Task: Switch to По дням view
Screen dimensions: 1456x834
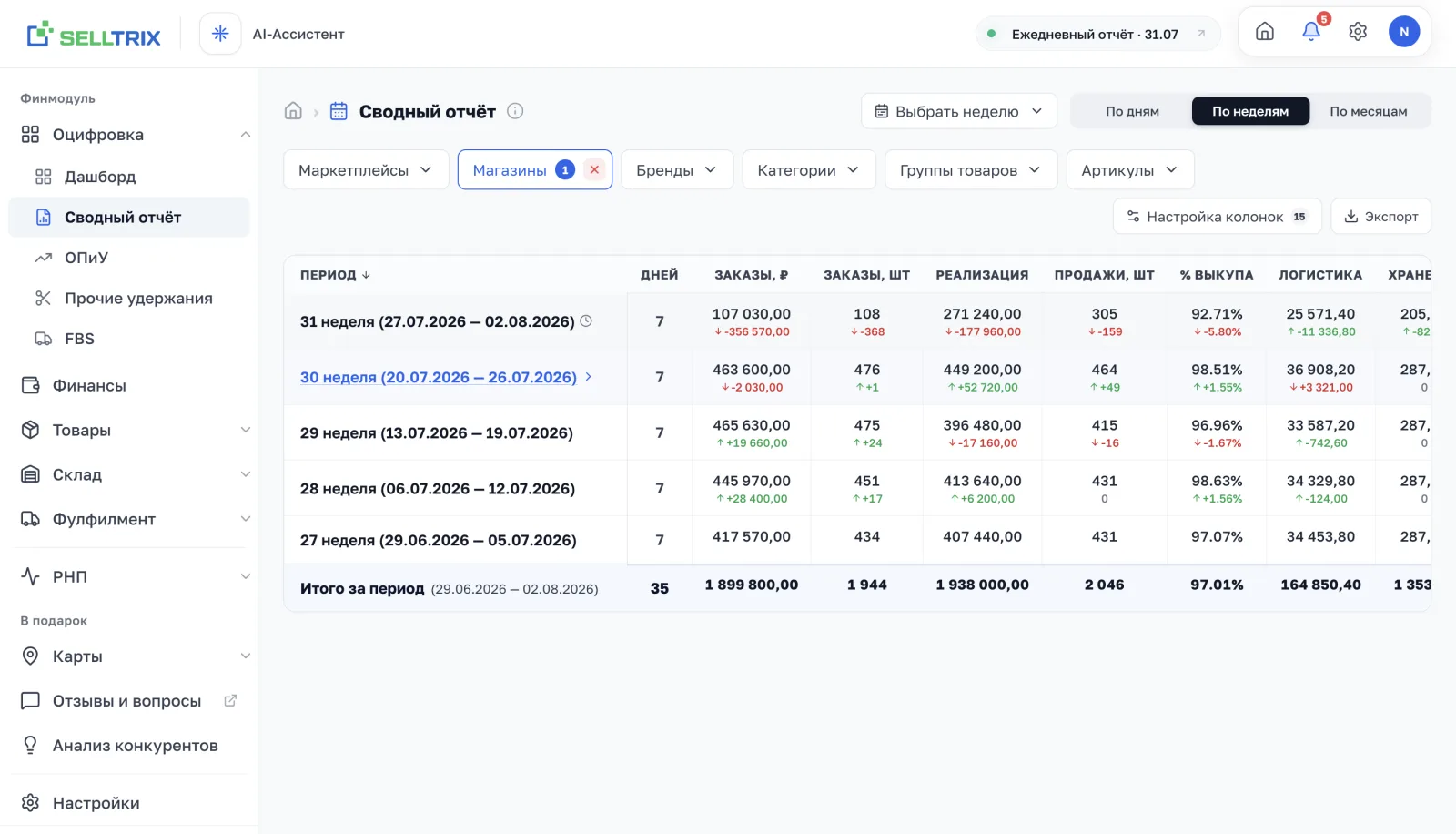Action: [x=1132, y=111]
